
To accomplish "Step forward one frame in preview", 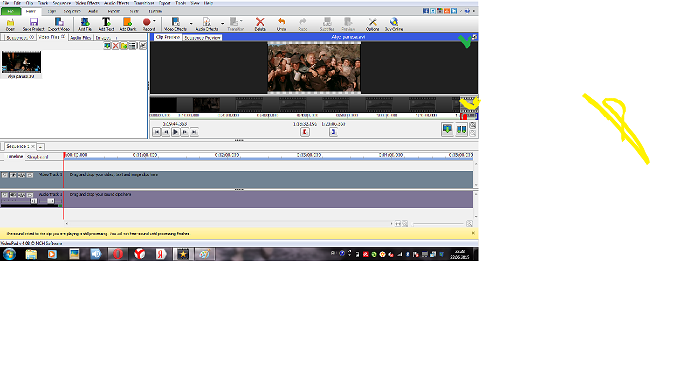I will pos(185,132).
